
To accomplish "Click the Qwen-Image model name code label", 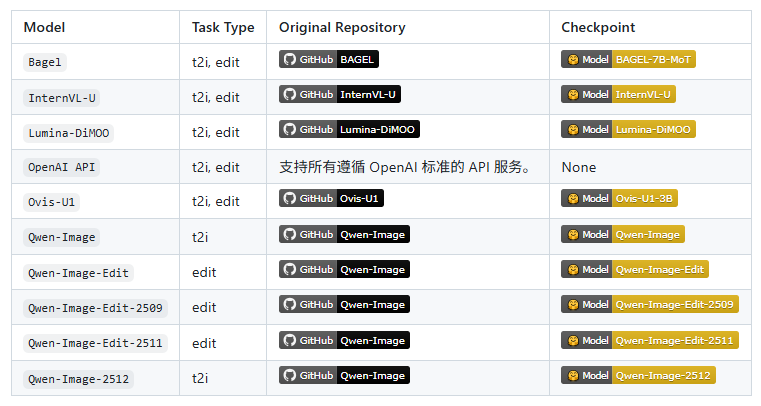I will pos(62,237).
